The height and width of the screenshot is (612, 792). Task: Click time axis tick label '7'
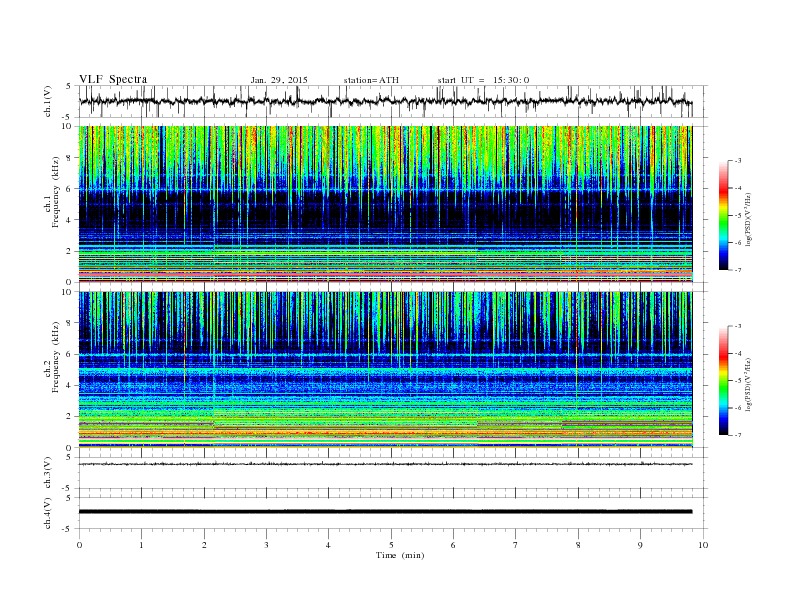516,545
